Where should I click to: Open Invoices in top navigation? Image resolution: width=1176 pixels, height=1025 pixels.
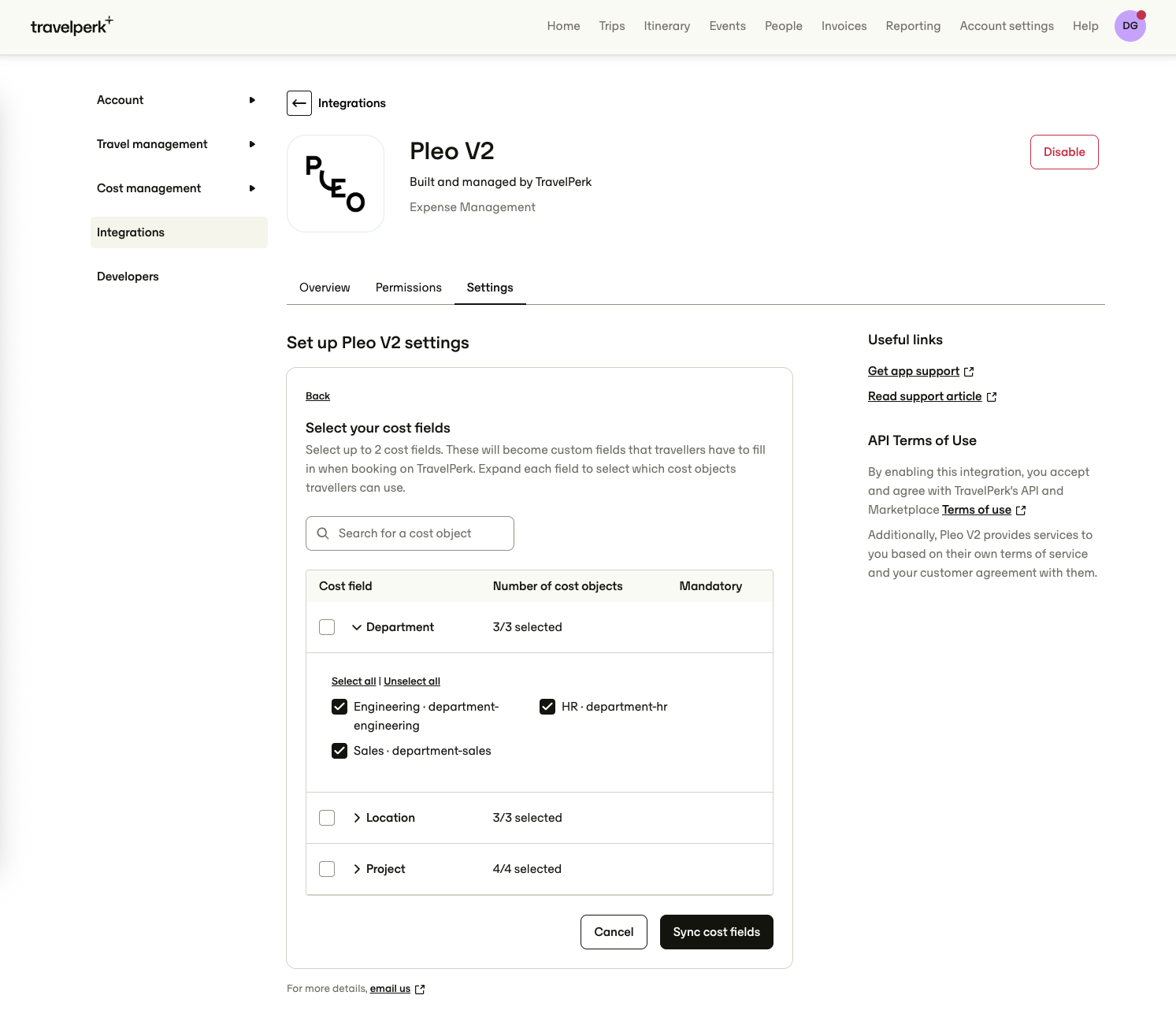(844, 26)
